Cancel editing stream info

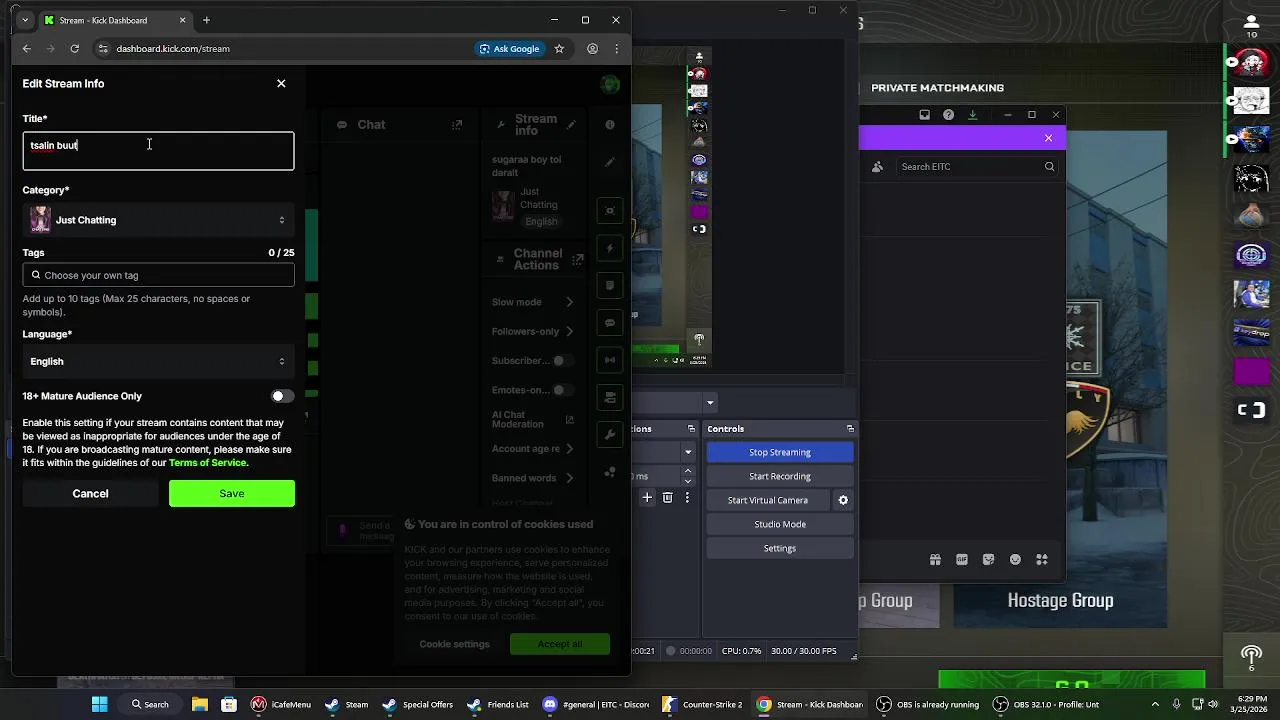pos(90,493)
